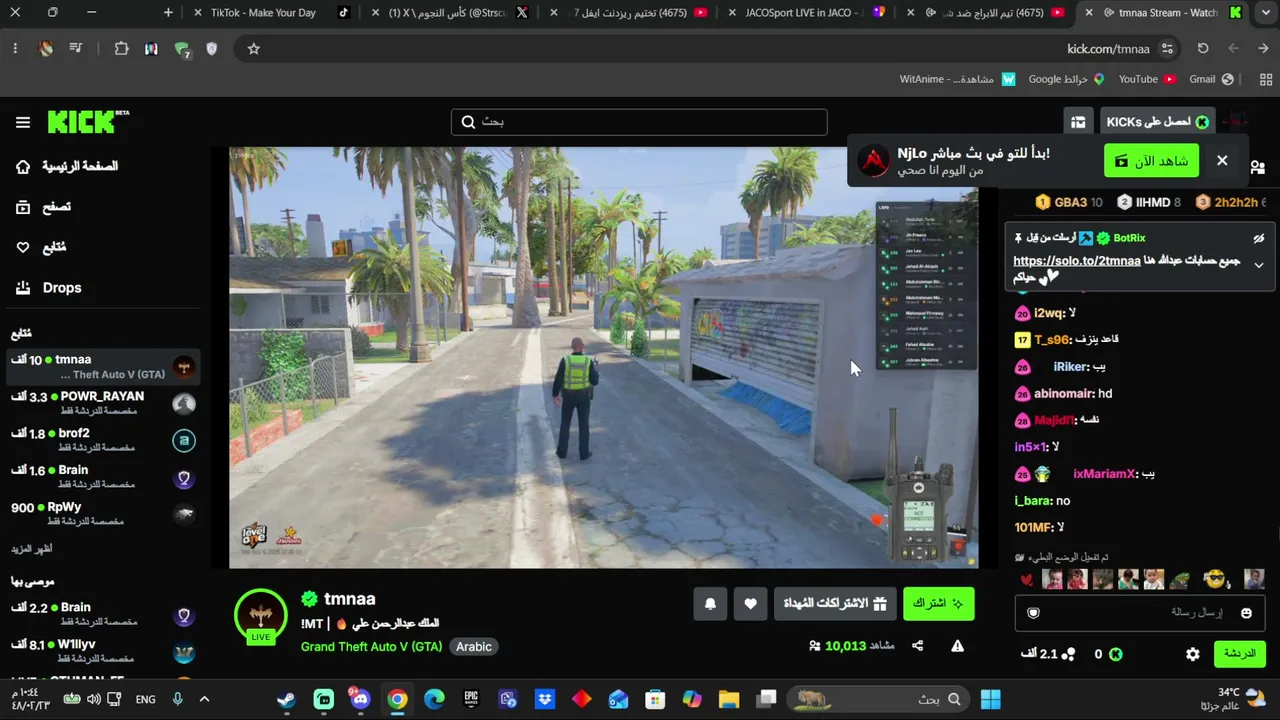Image resolution: width=1280 pixels, height=720 pixels.
Task: Open abinomair chat username
Action: 1064,394
